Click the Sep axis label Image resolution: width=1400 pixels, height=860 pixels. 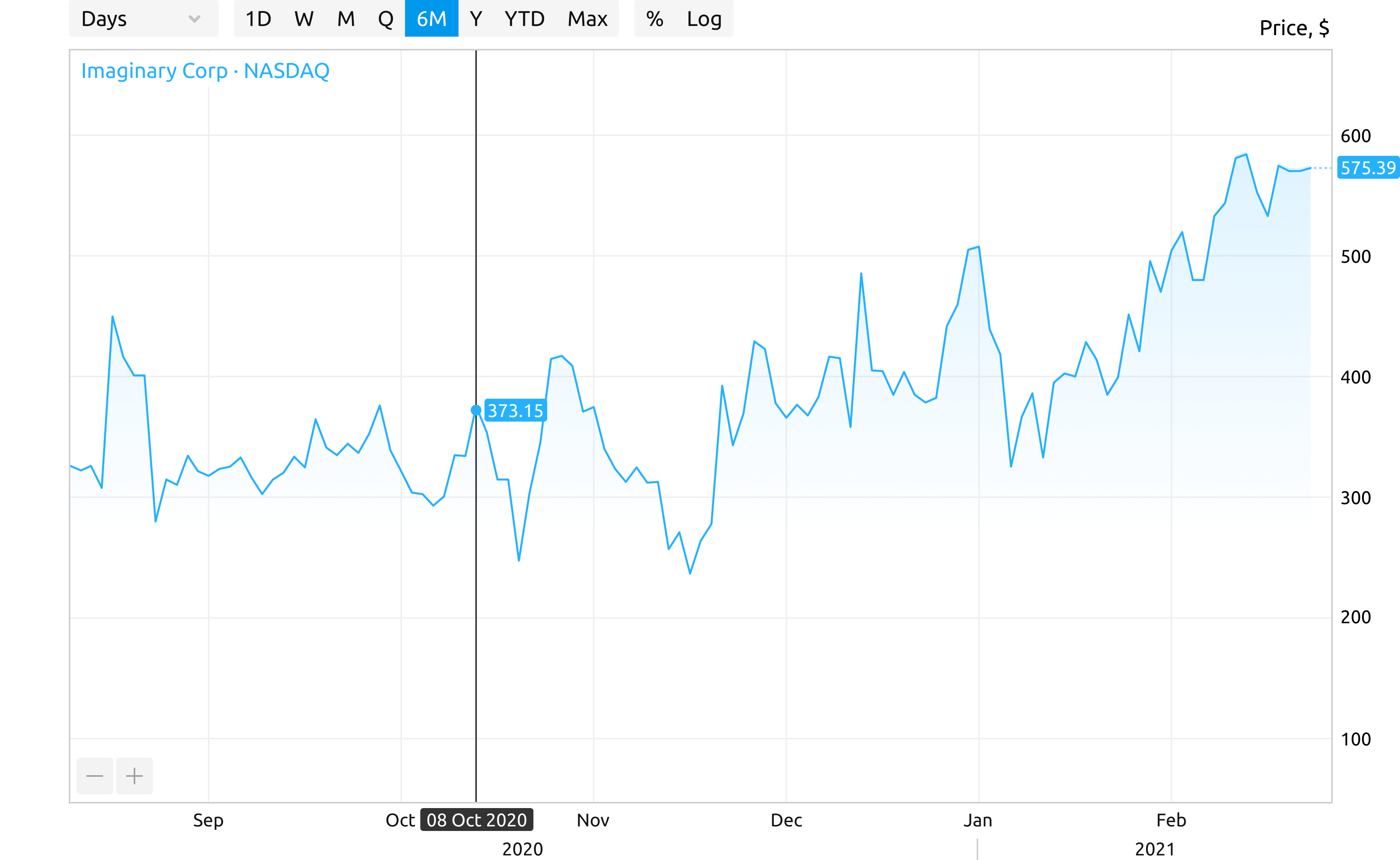[208, 820]
